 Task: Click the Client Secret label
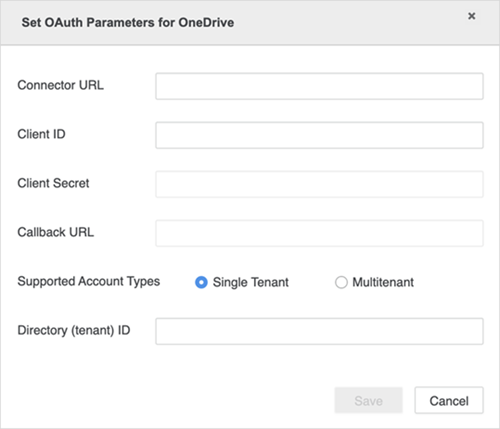point(53,183)
